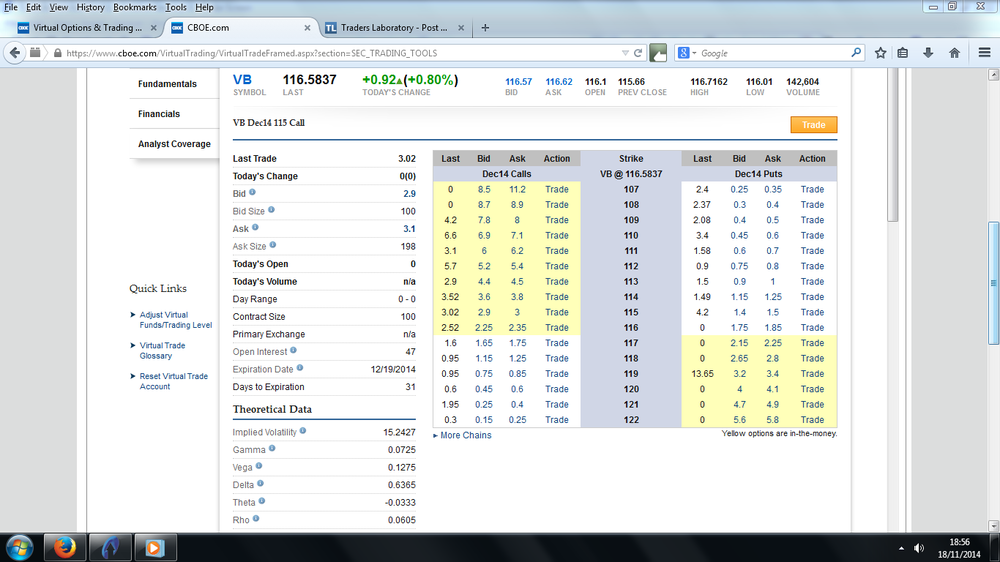The image size is (1000, 562).
Task: Open the media player taskbar icon
Action: point(154,548)
